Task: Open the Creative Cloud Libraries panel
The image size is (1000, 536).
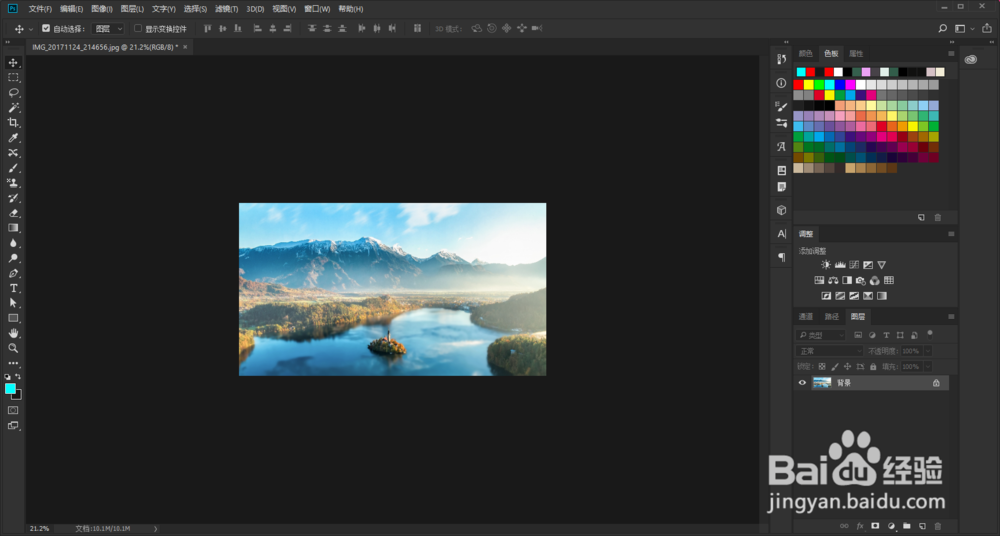Action: pyautogui.click(x=971, y=59)
